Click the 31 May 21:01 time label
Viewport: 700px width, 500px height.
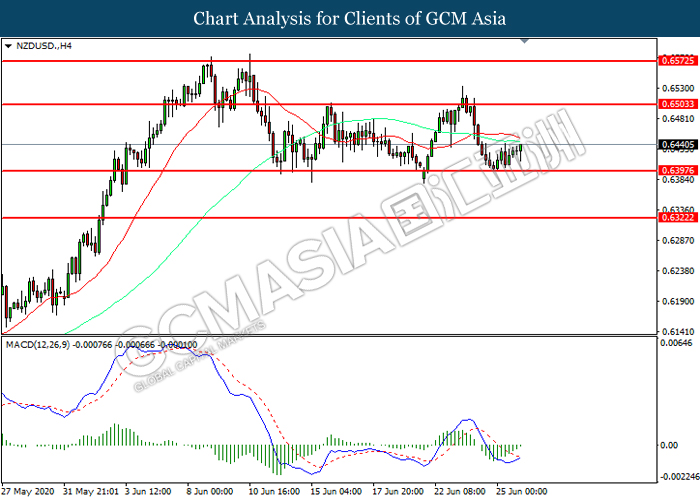point(91,492)
